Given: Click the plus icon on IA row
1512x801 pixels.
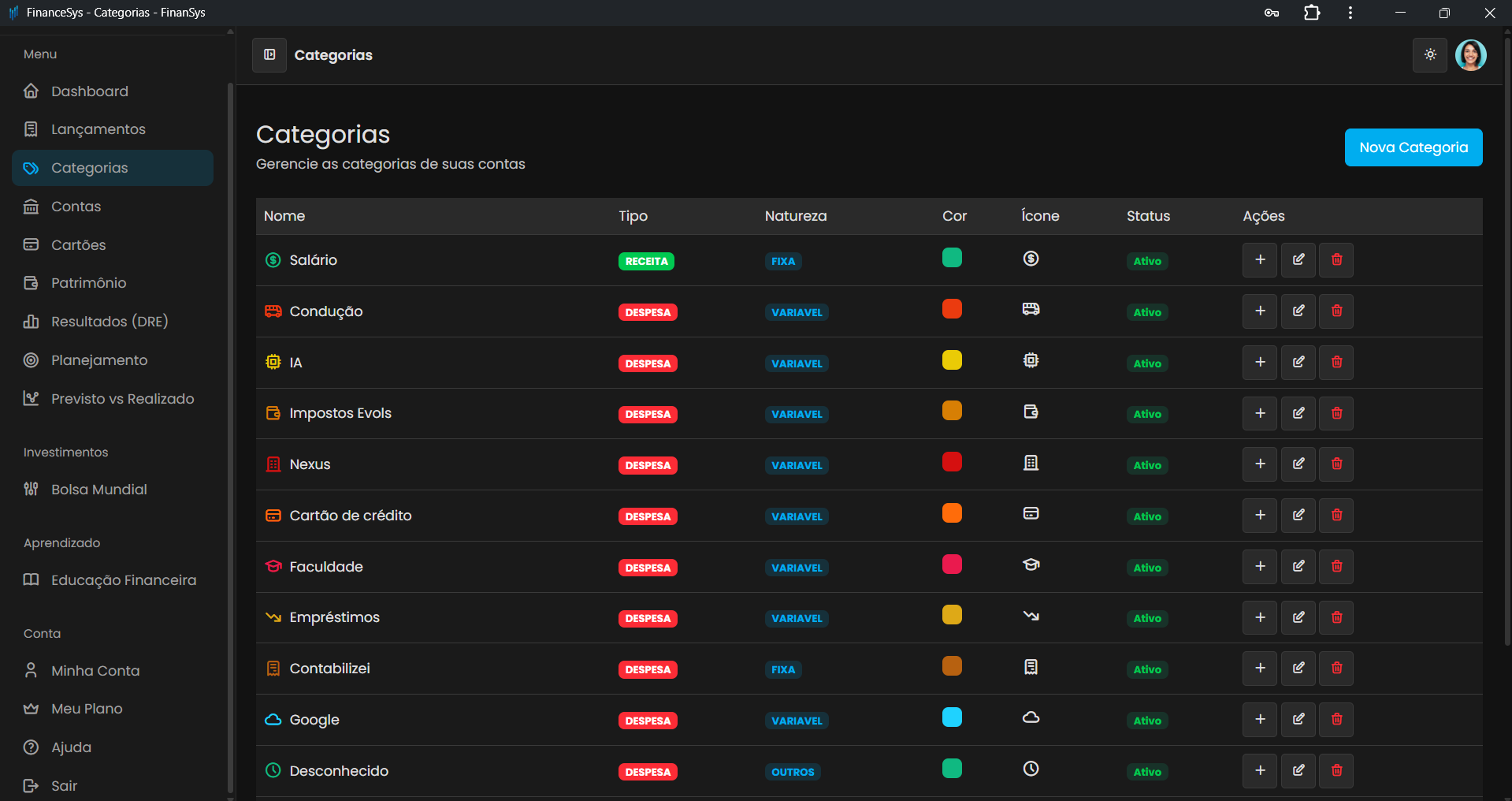Looking at the screenshot, I should (x=1260, y=363).
